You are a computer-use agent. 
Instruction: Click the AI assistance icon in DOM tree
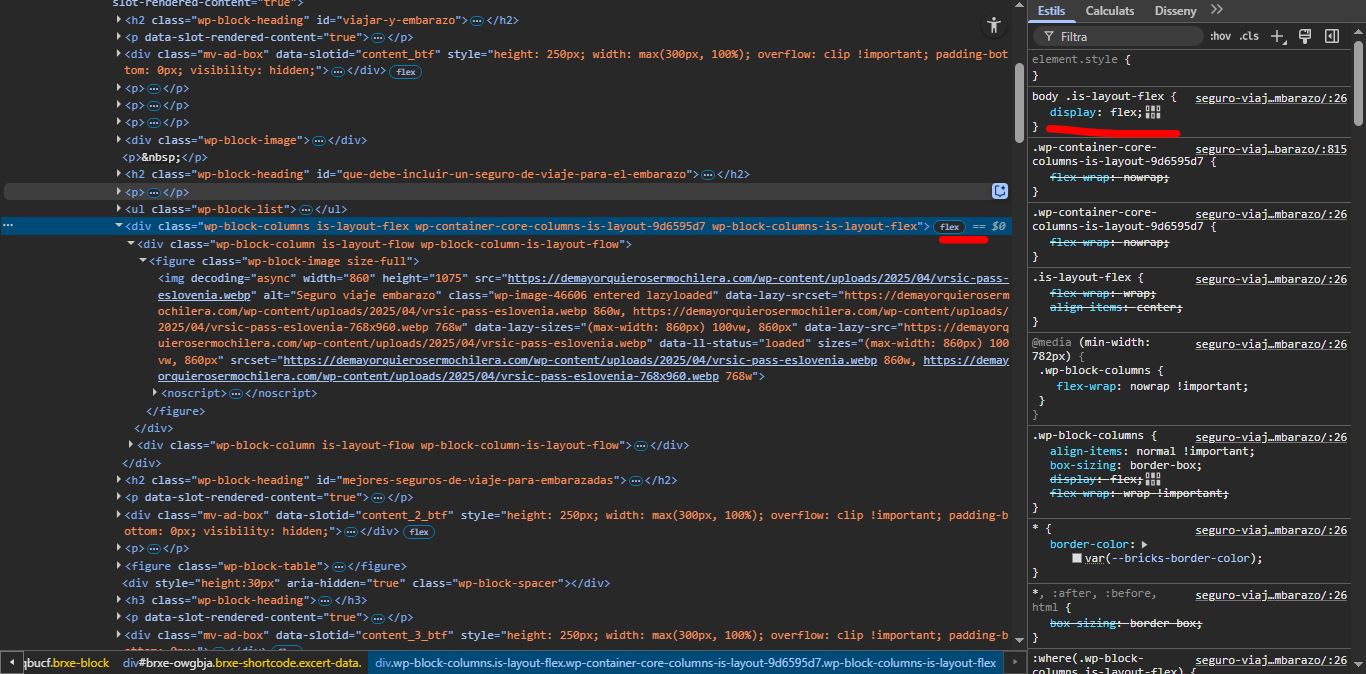[999, 191]
